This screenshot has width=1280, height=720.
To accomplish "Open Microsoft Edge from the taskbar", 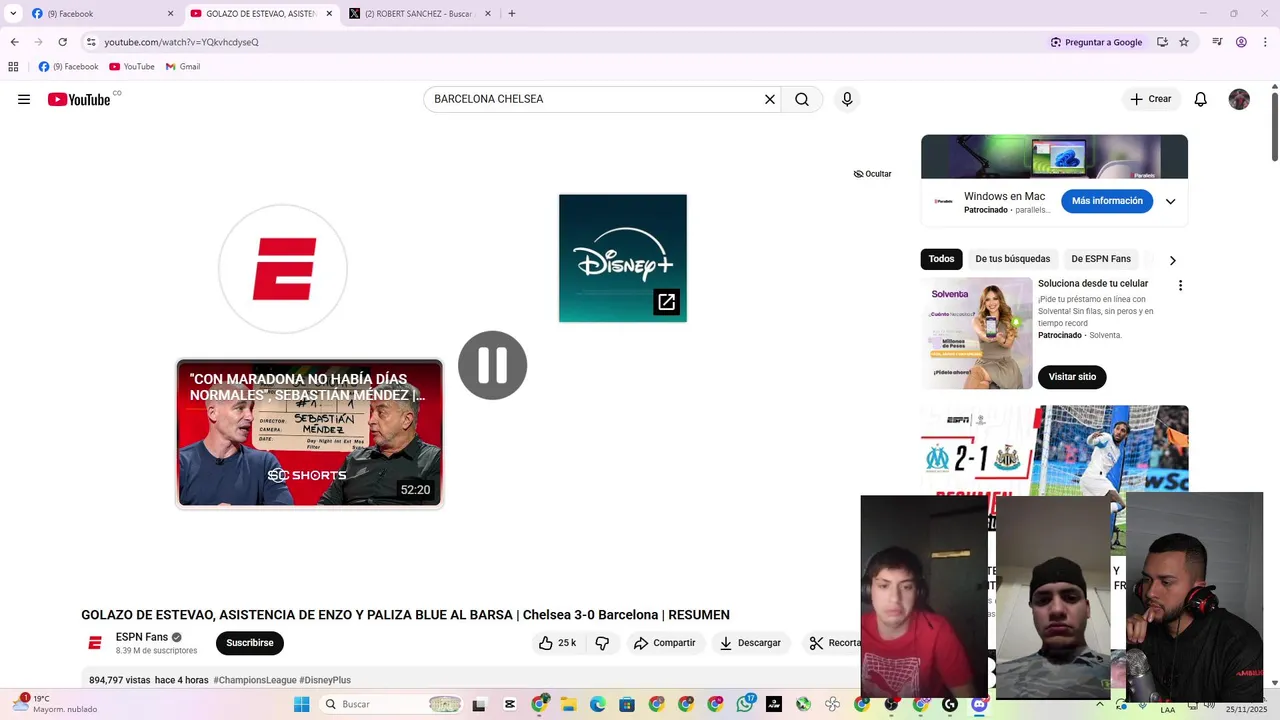I will tap(597, 704).
